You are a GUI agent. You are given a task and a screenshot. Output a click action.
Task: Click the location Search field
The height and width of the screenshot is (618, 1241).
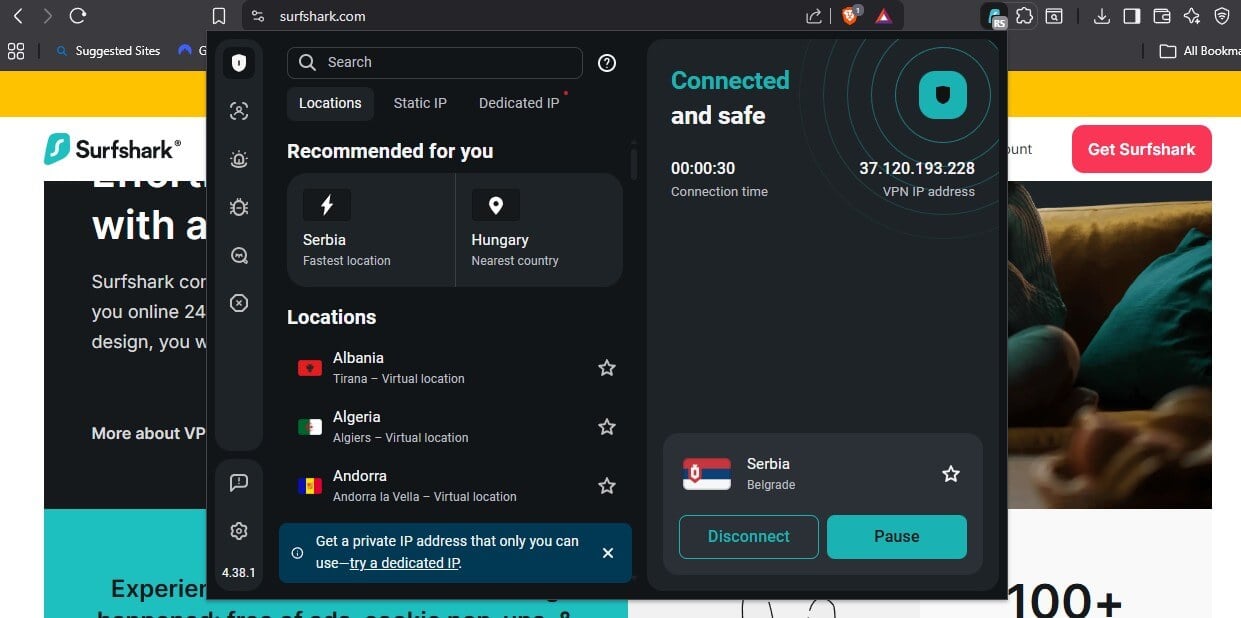(435, 63)
